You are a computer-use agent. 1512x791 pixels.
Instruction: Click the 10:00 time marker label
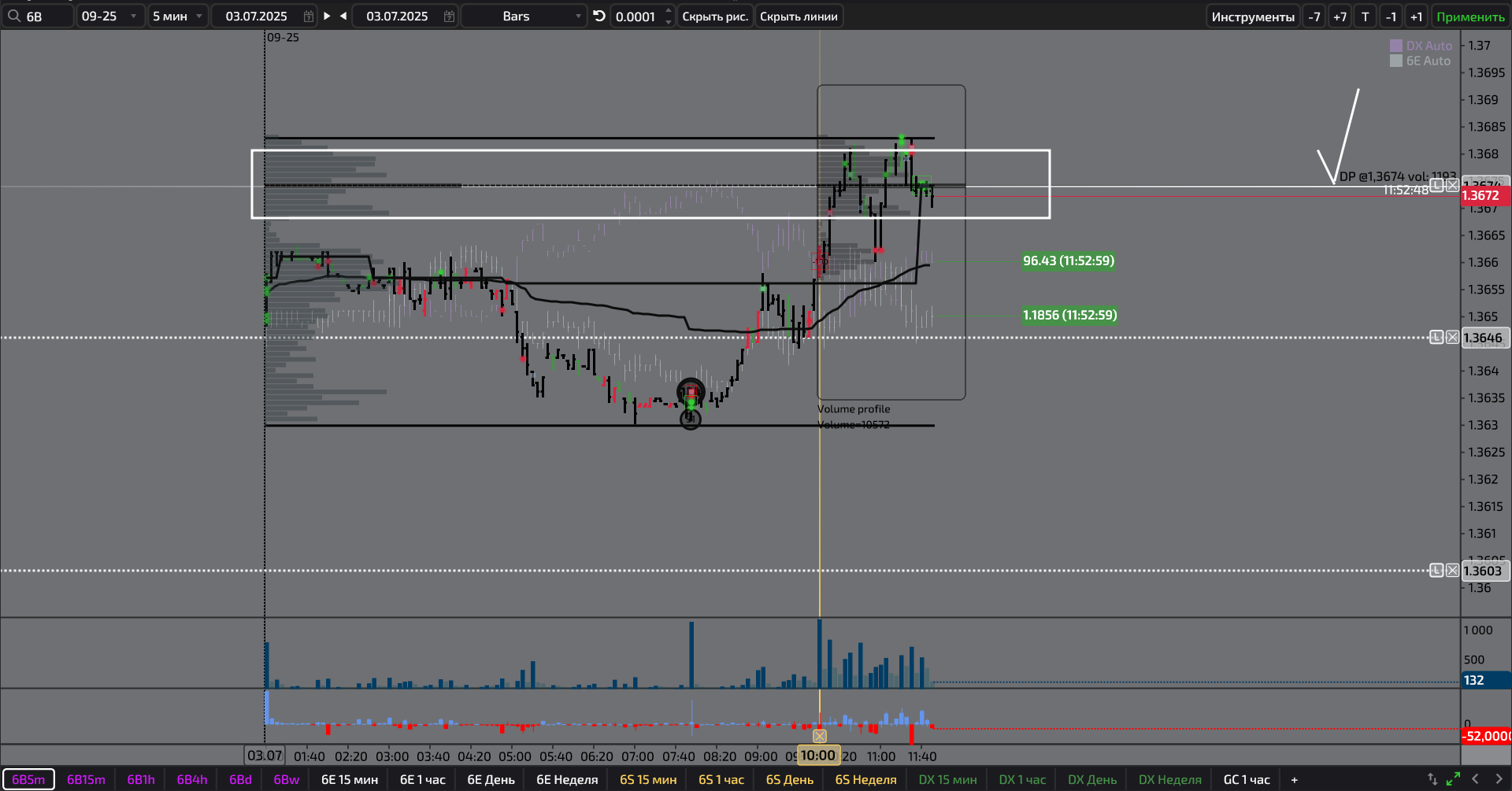click(x=818, y=756)
